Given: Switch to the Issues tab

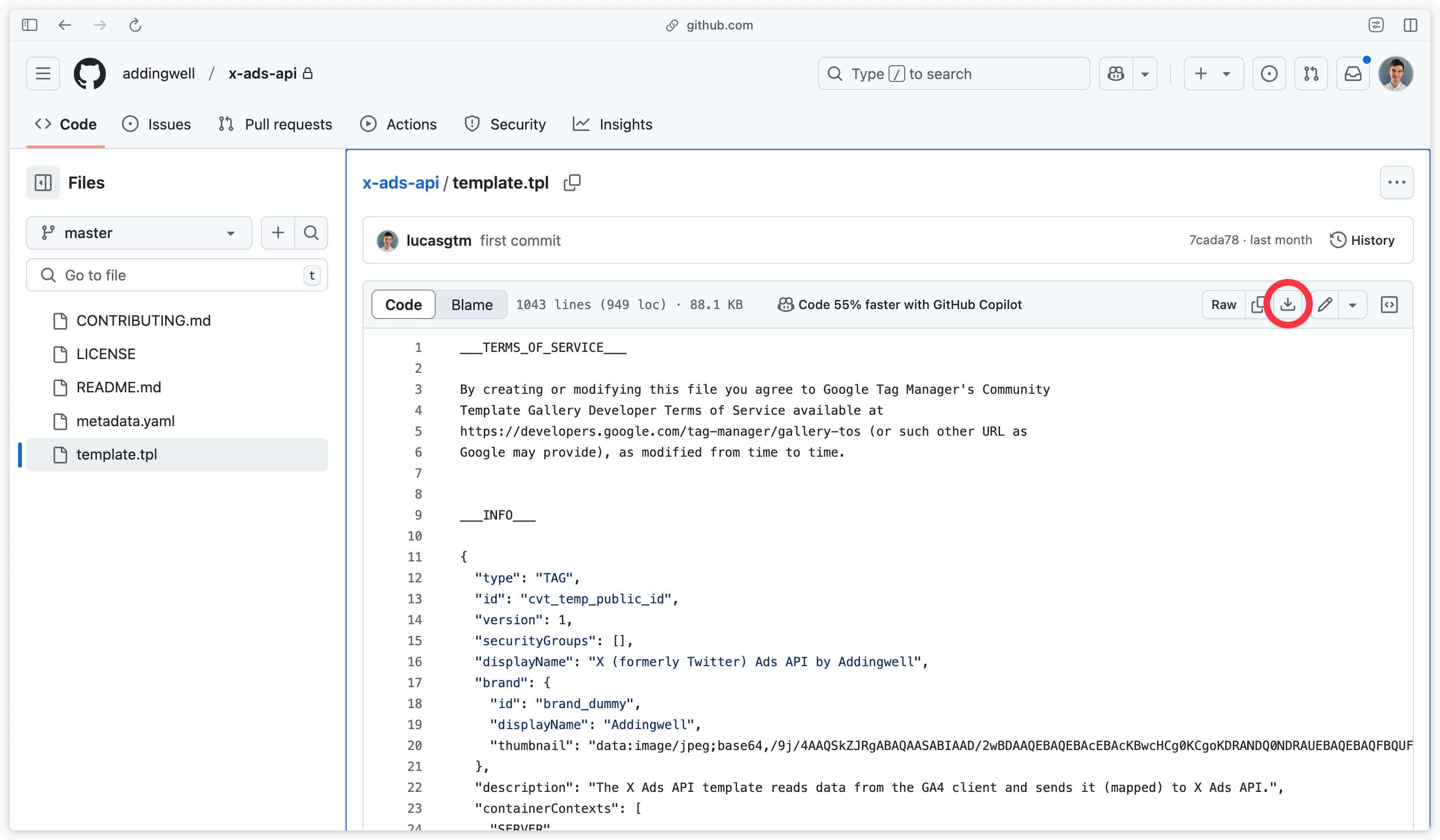Looking at the screenshot, I should tap(156, 124).
